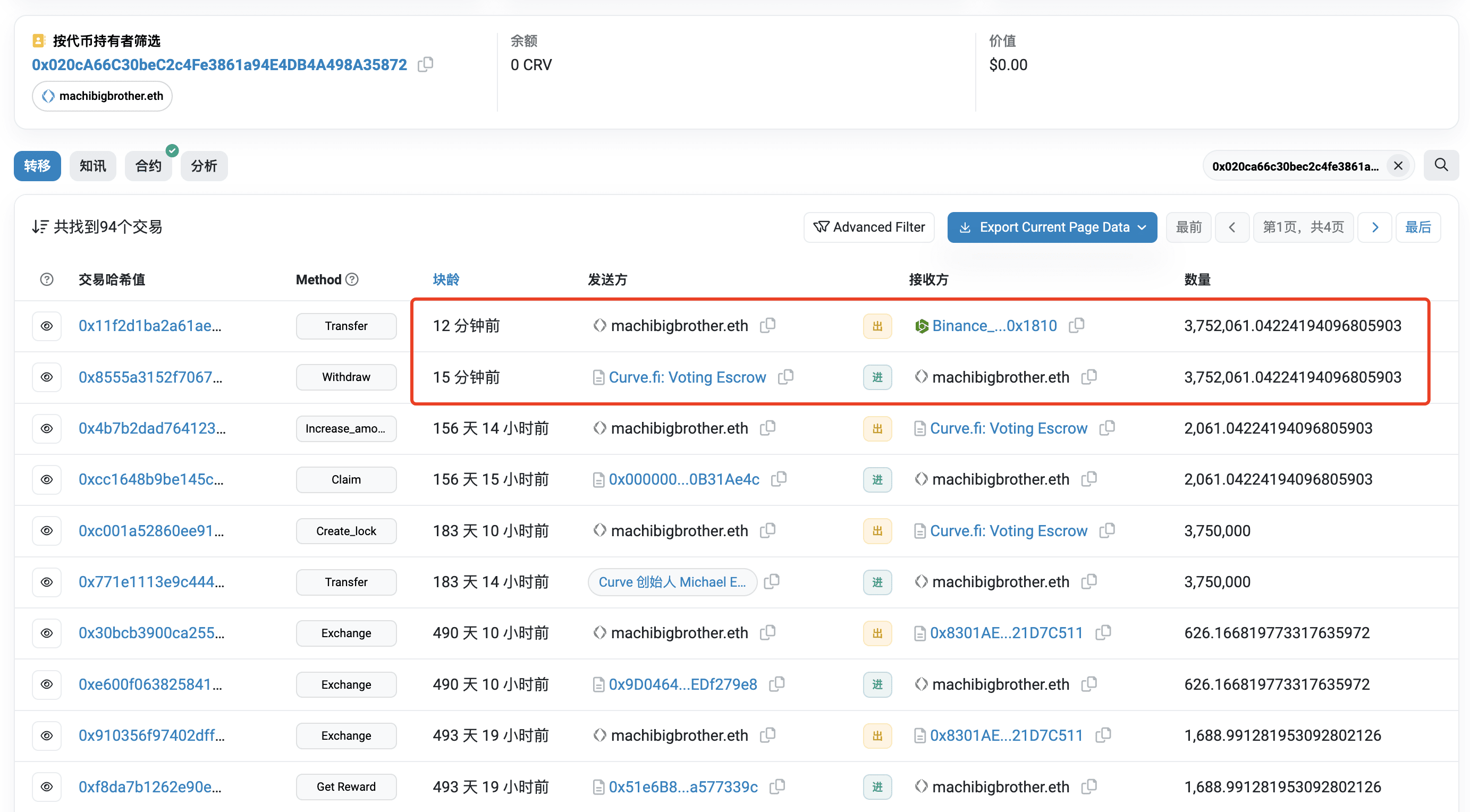This screenshot has height=812, width=1470.
Task: Copy Binance_...0x1810 recipient address
Action: [1076, 325]
